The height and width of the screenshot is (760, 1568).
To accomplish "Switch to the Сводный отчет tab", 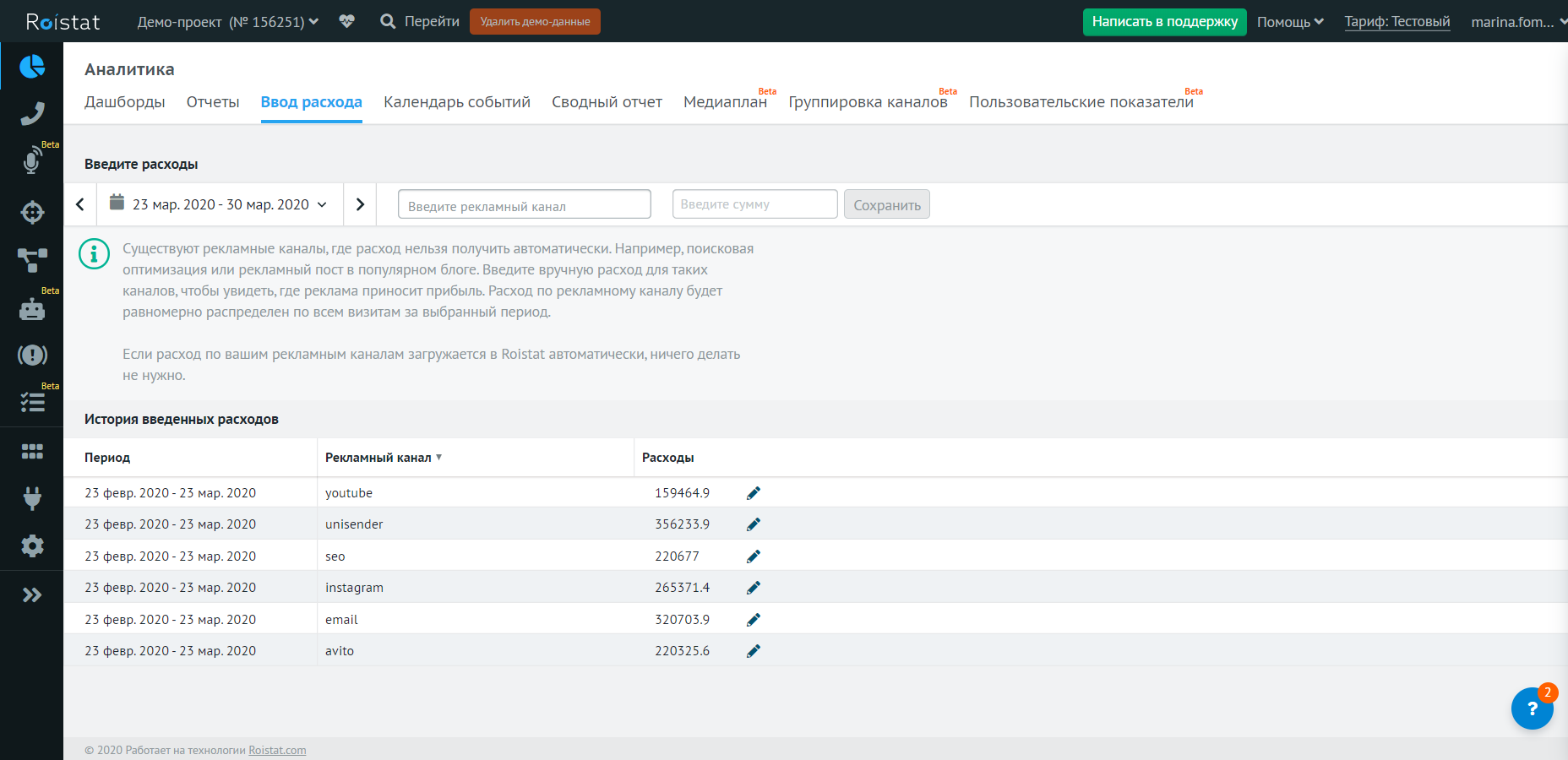I will point(607,102).
